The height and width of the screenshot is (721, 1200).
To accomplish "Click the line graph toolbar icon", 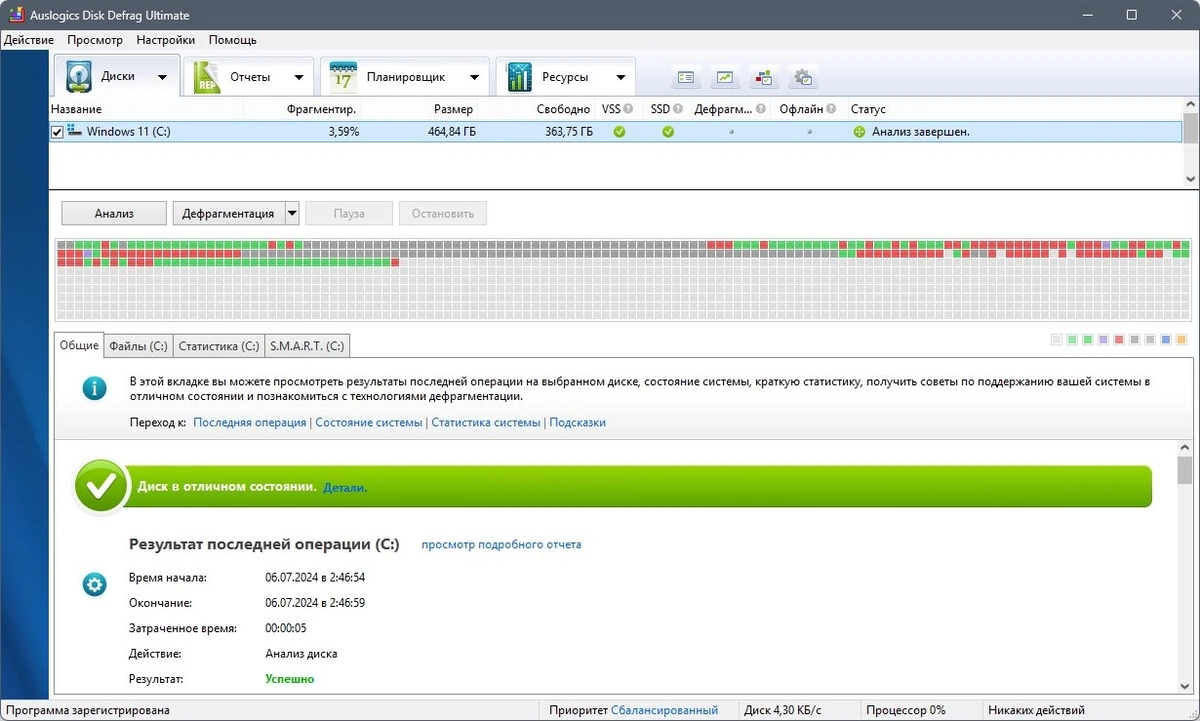I will [x=724, y=77].
